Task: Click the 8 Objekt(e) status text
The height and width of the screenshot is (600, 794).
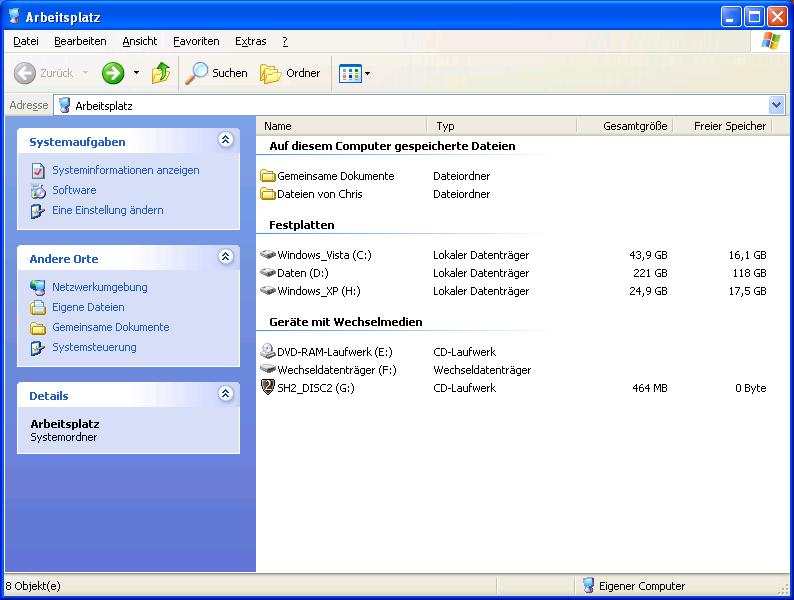Action: [33, 586]
